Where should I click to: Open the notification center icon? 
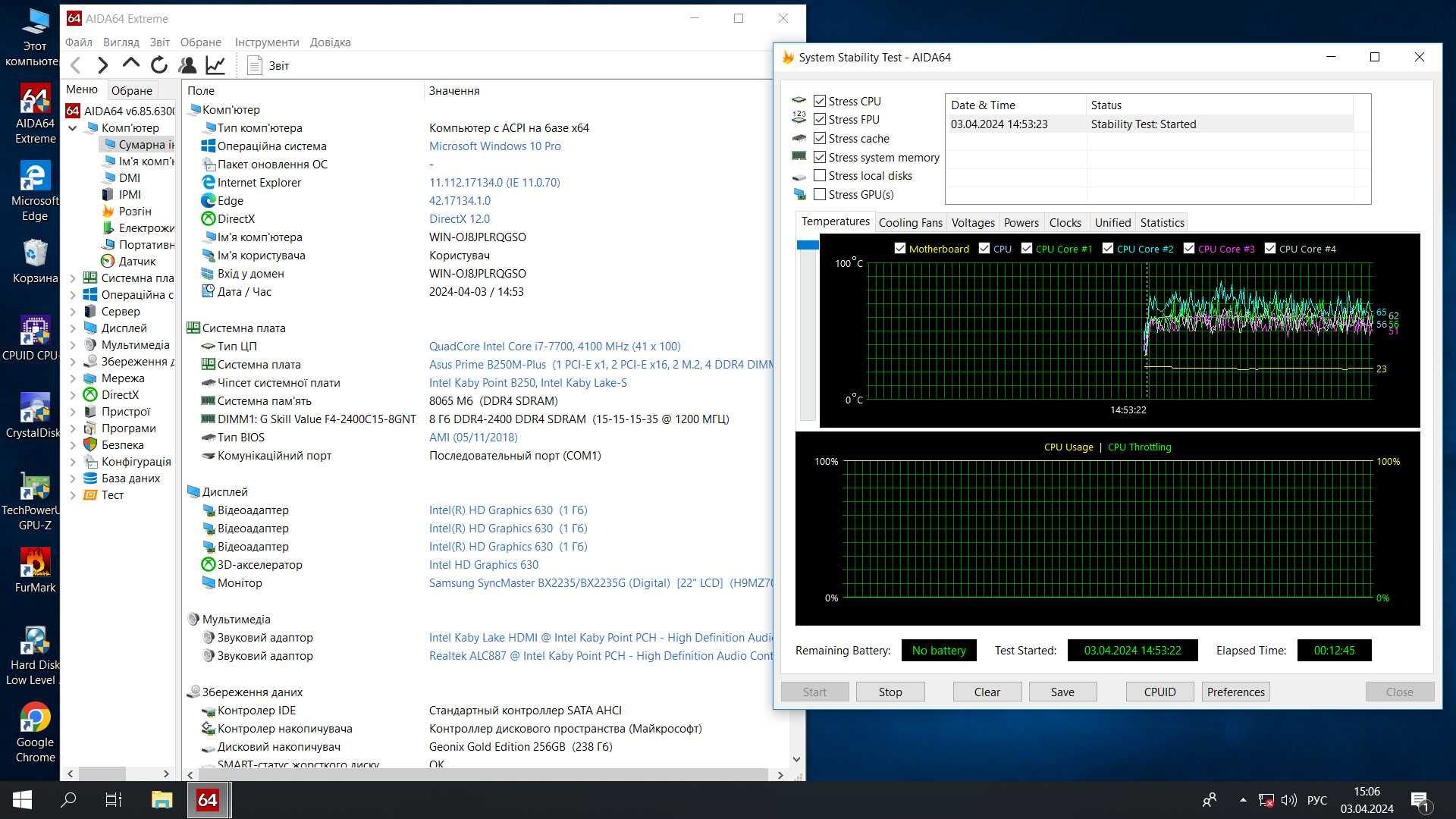click(x=1420, y=800)
